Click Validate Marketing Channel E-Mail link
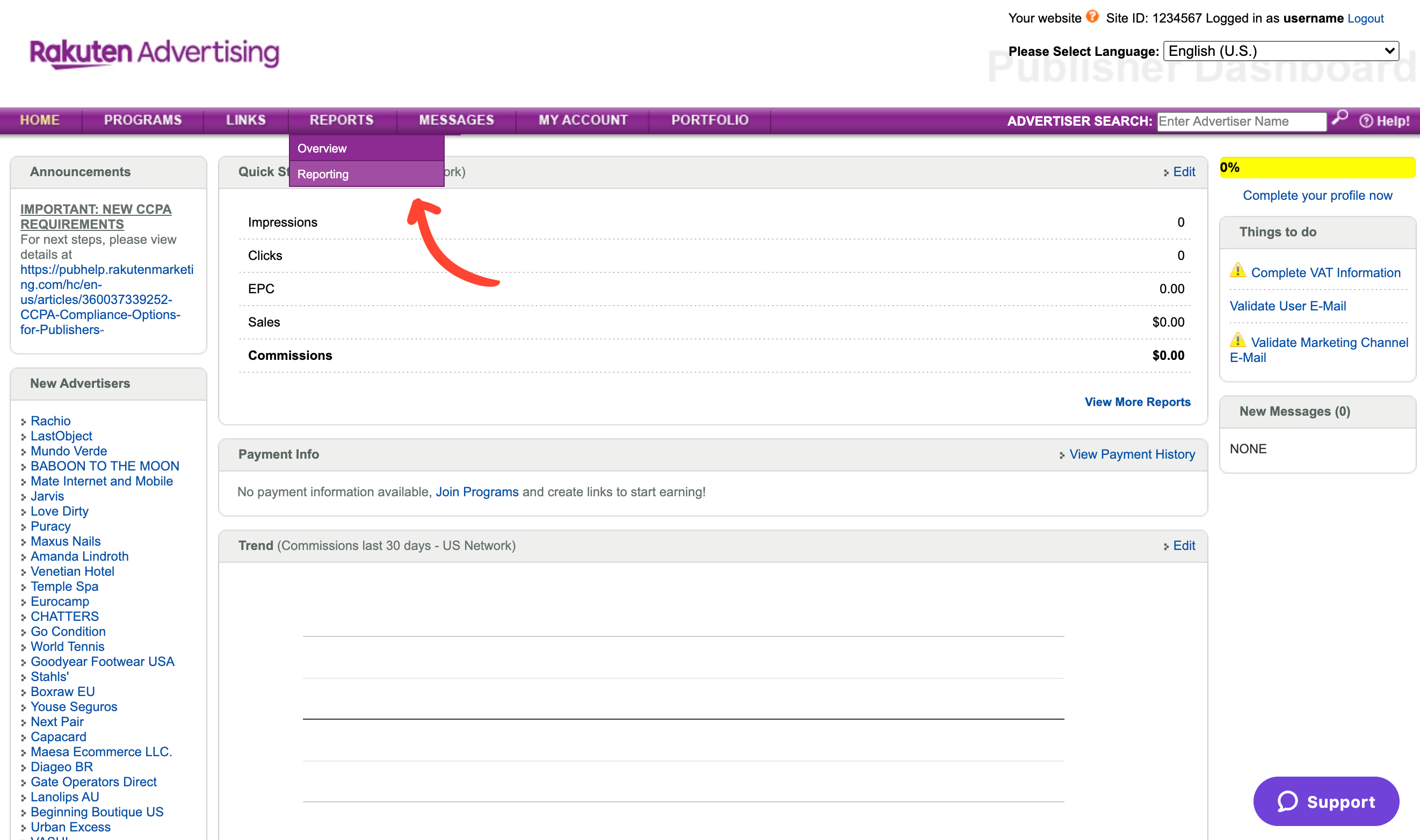1420x840 pixels. [1318, 350]
